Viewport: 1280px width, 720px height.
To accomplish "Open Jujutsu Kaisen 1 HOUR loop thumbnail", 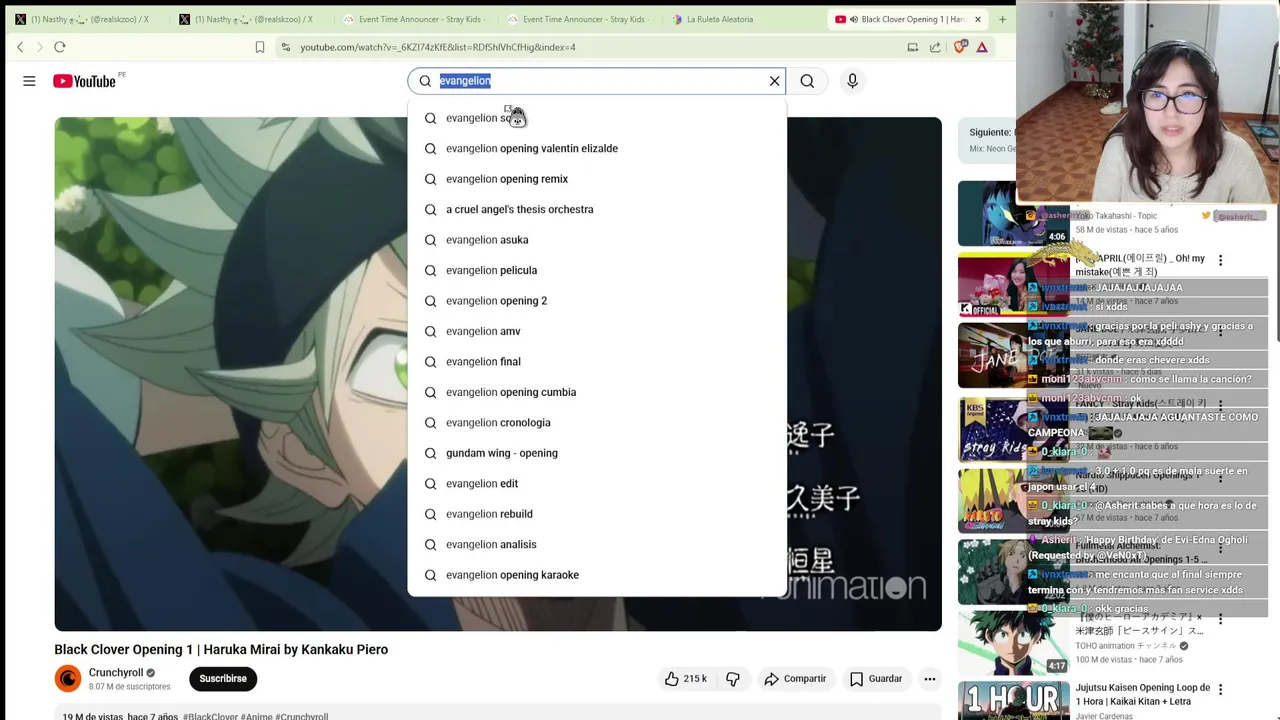I will point(1013,700).
